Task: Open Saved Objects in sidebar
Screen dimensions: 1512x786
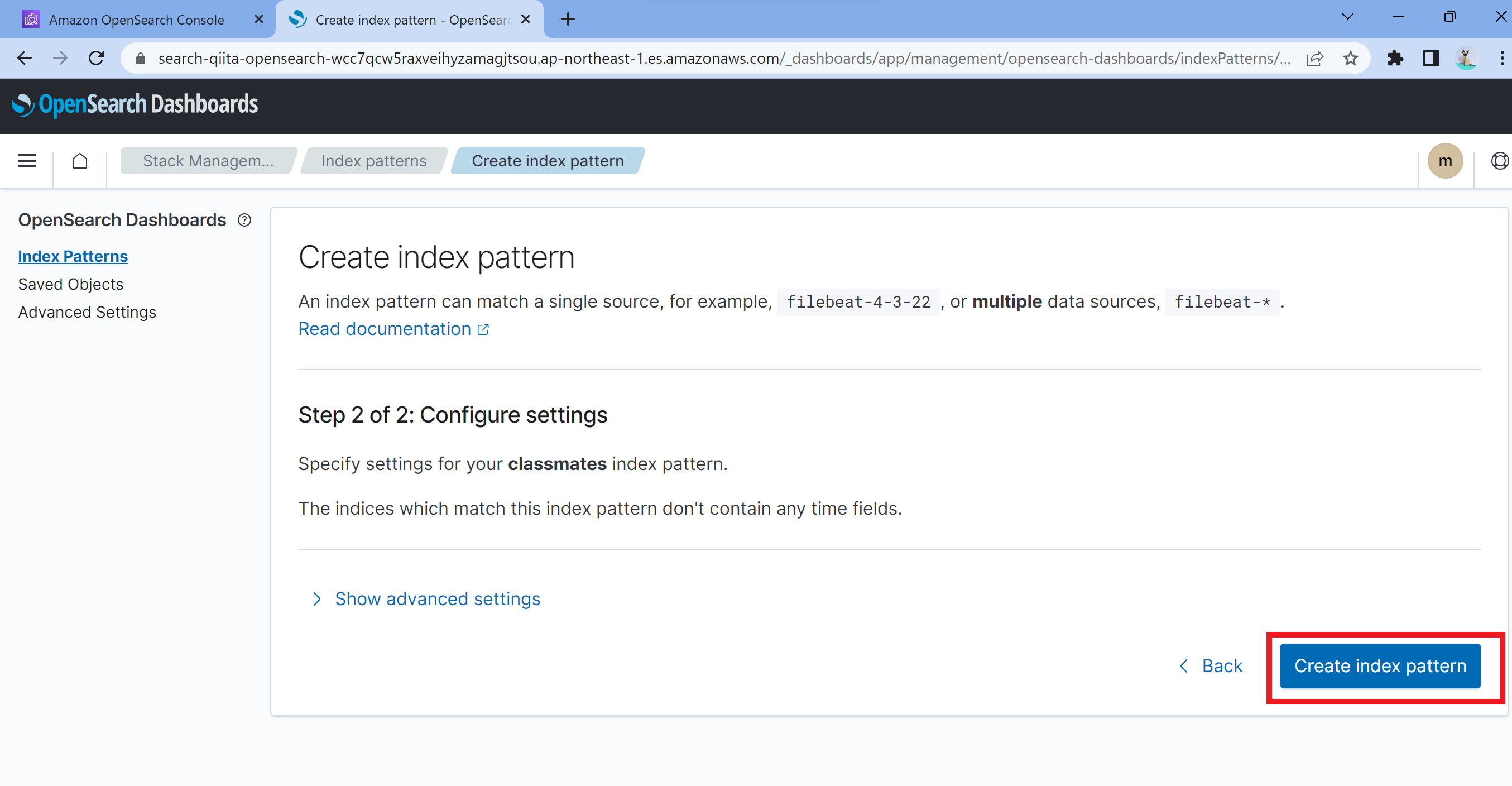Action: pos(70,284)
